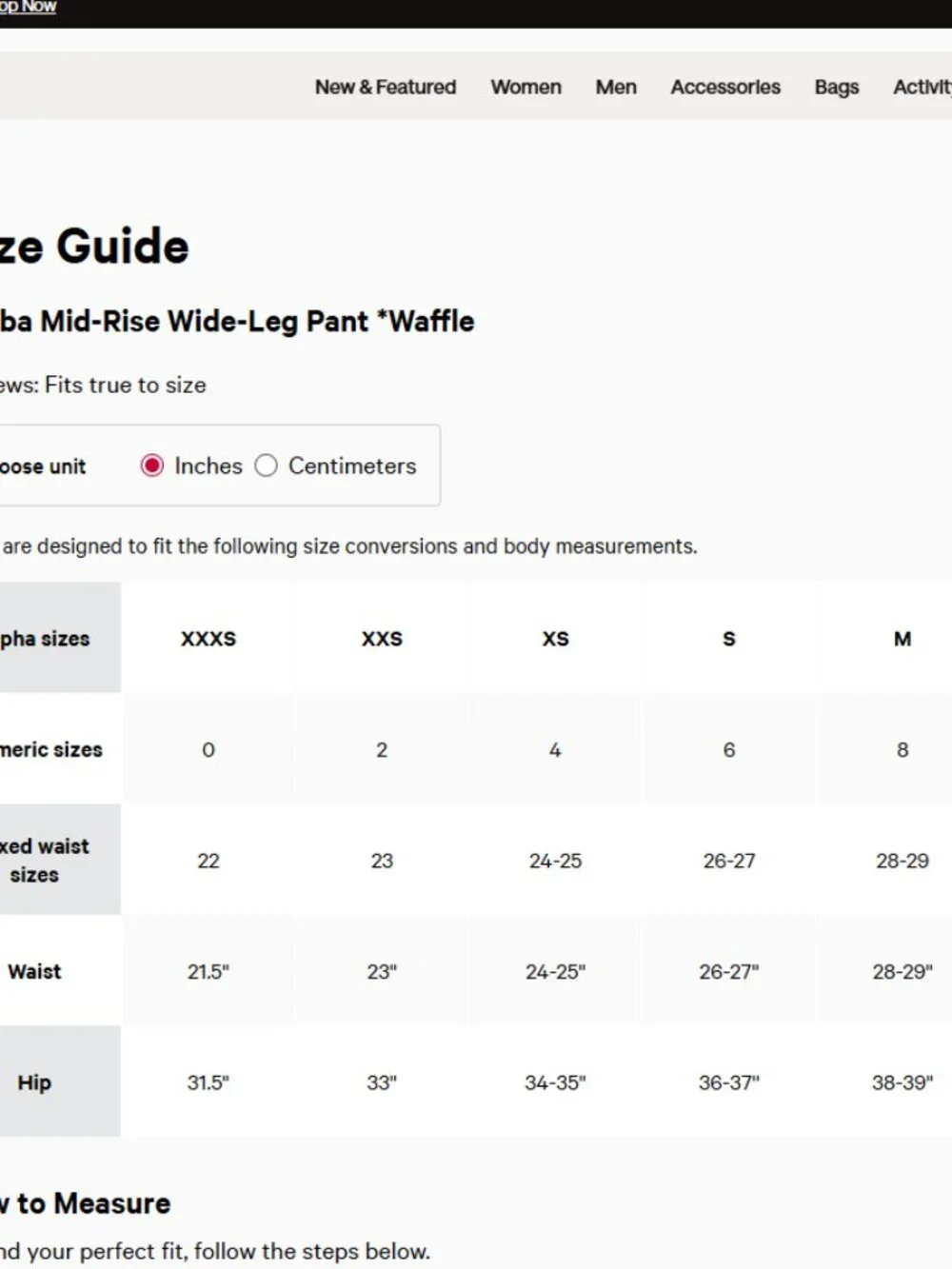952x1269 pixels.
Task: Open the New & Featured menu
Action: click(x=386, y=87)
